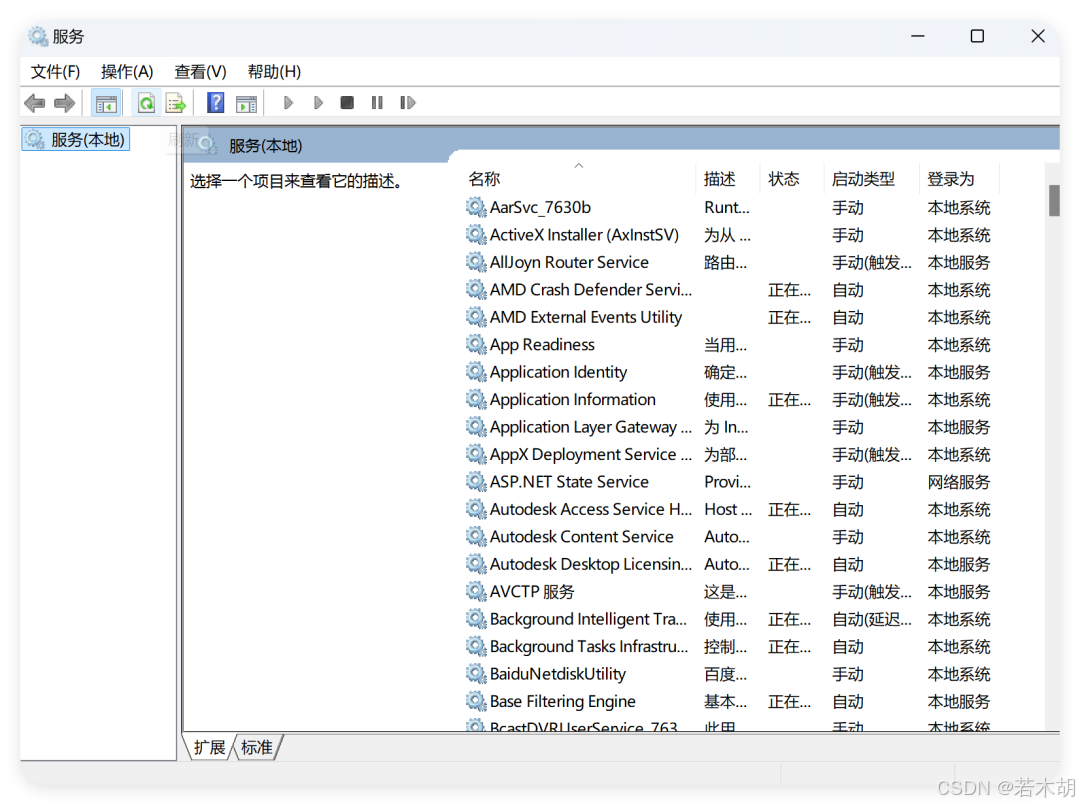Click the gear icon beside BaiduNetdiskUtility
This screenshot has height=805, width=1080.
pos(476,673)
